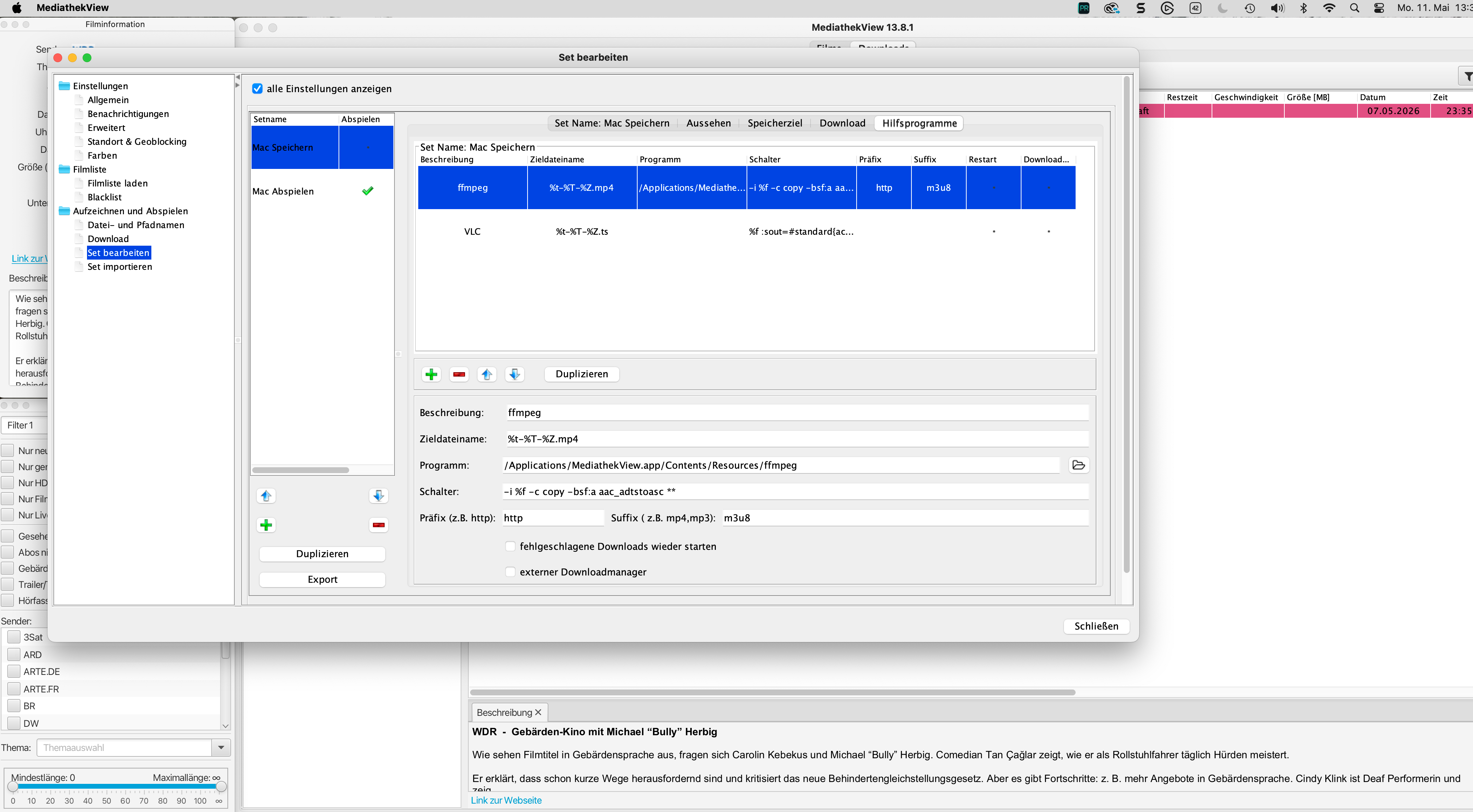Viewport: 1473px width, 812px height.
Task: Export the selected set
Action: [322, 579]
